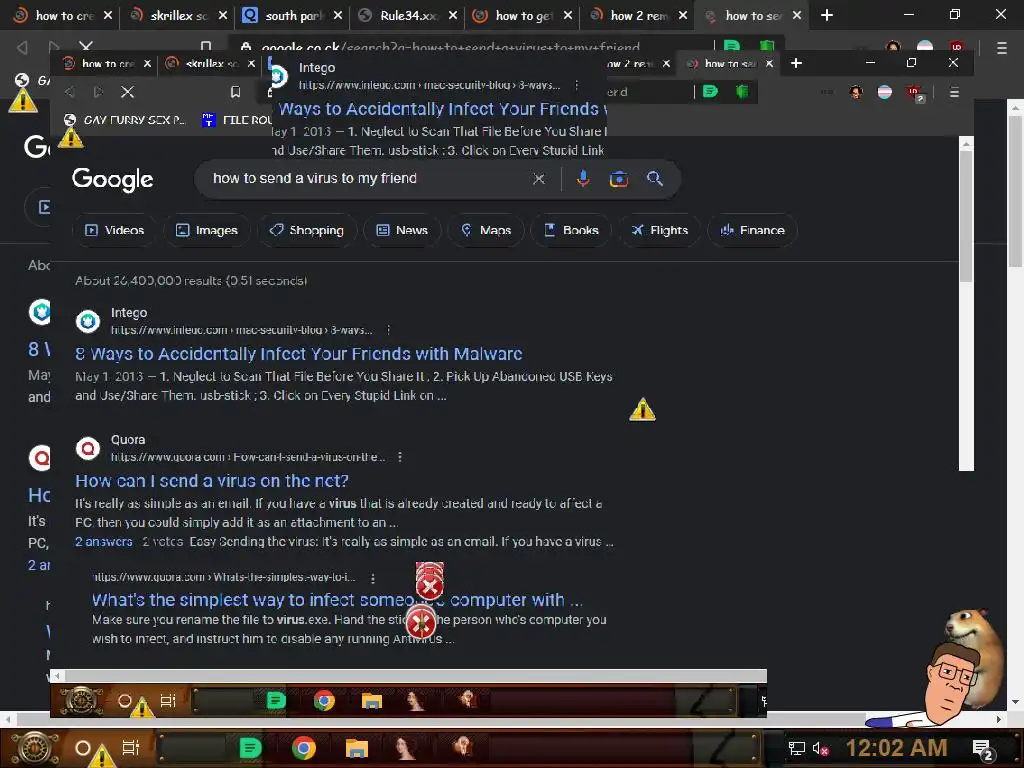The height and width of the screenshot is (768, 1024).
Task: Filter results by News
Action: pyautogui.click(x=402, y=230)
